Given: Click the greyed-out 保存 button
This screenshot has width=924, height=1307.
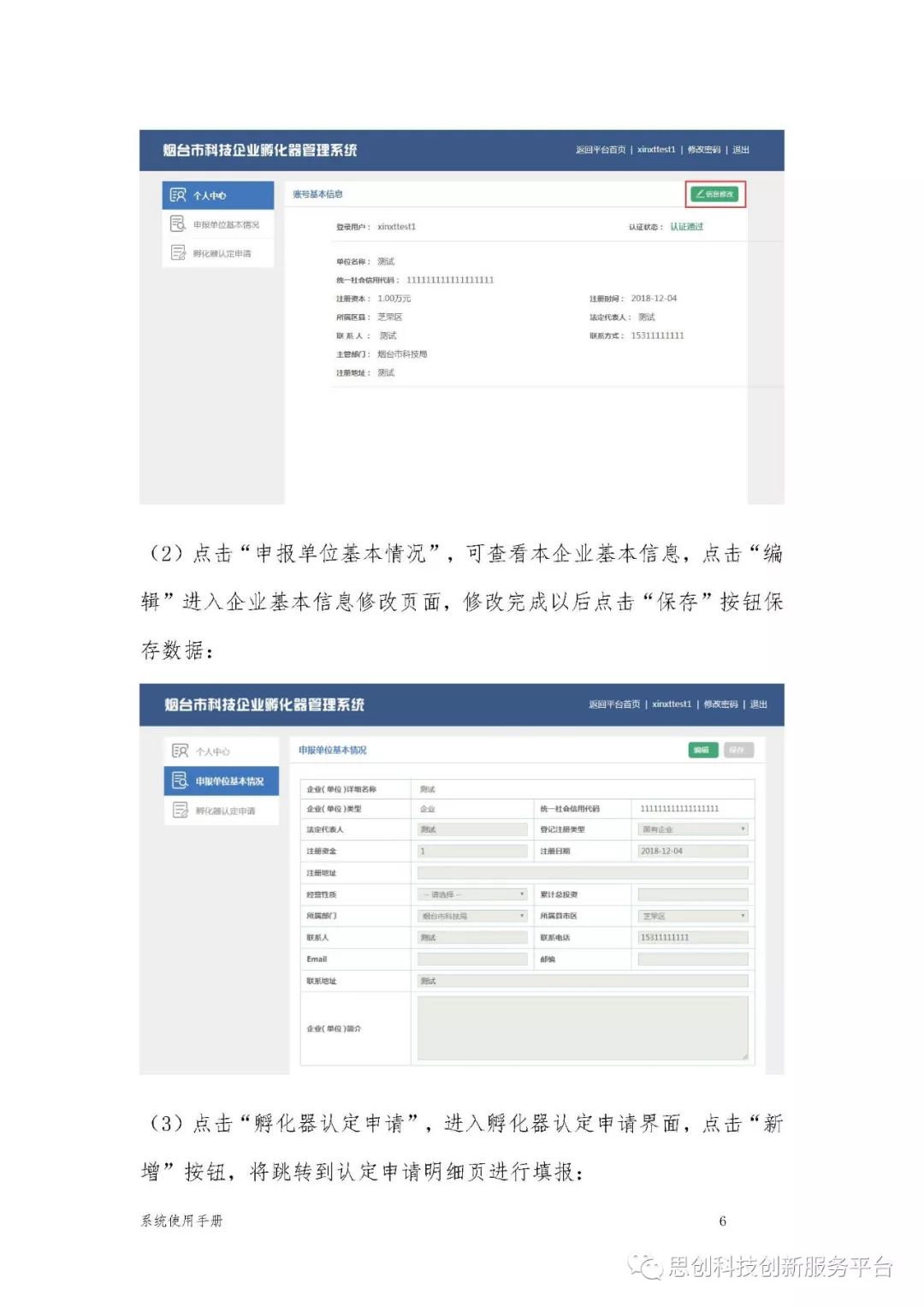Looking at the screenshot, I should (x=737, y=750).
